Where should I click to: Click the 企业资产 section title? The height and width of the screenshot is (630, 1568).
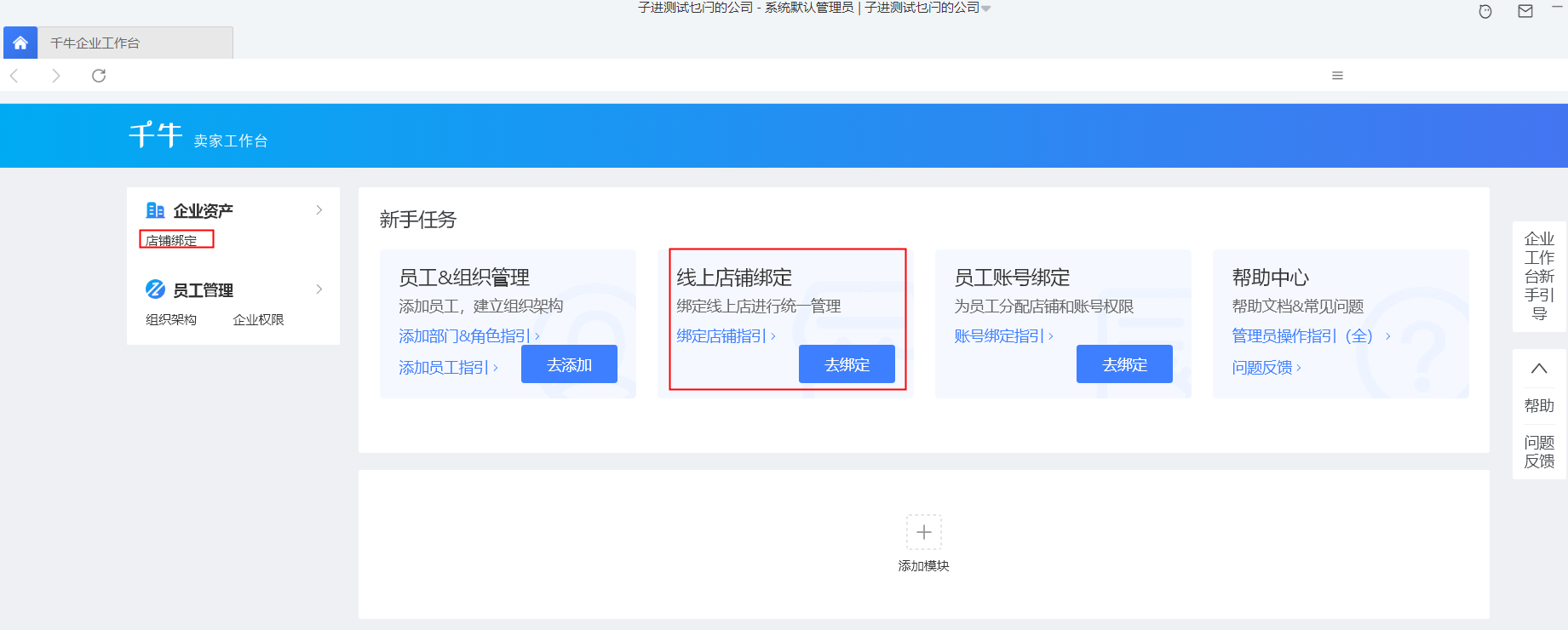pyautogui.click(x=204, y=210)
